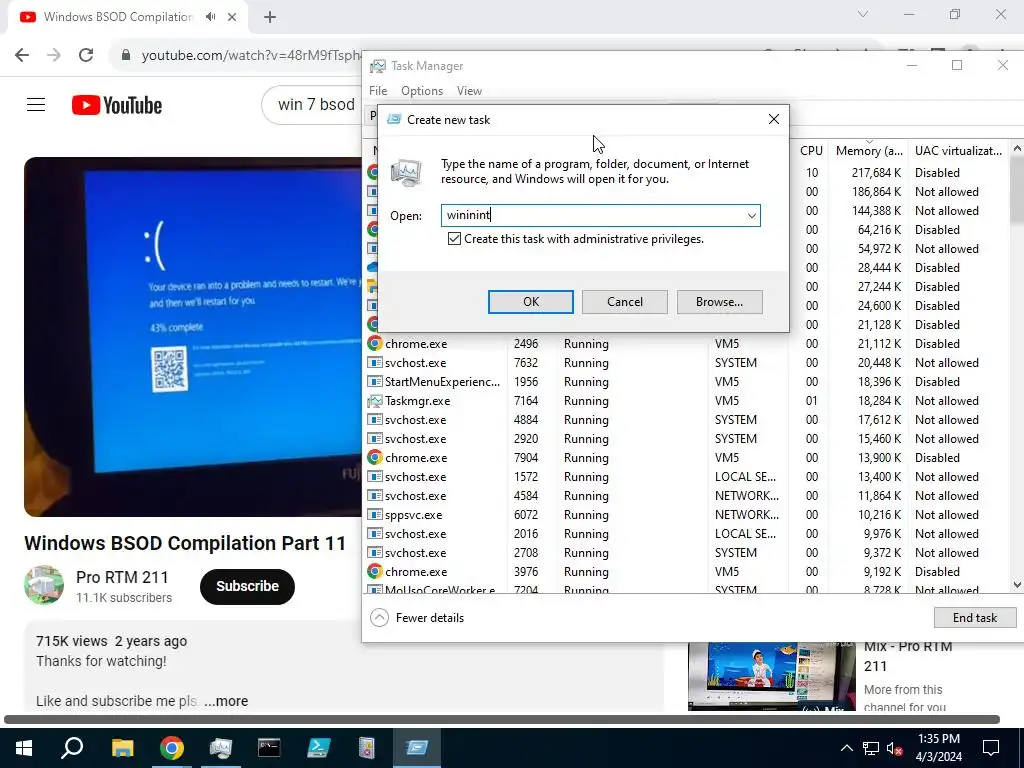Viewport: 1024px width, 768px height.
Task: Click the muted volume tray icon
Action: point(895,748)
